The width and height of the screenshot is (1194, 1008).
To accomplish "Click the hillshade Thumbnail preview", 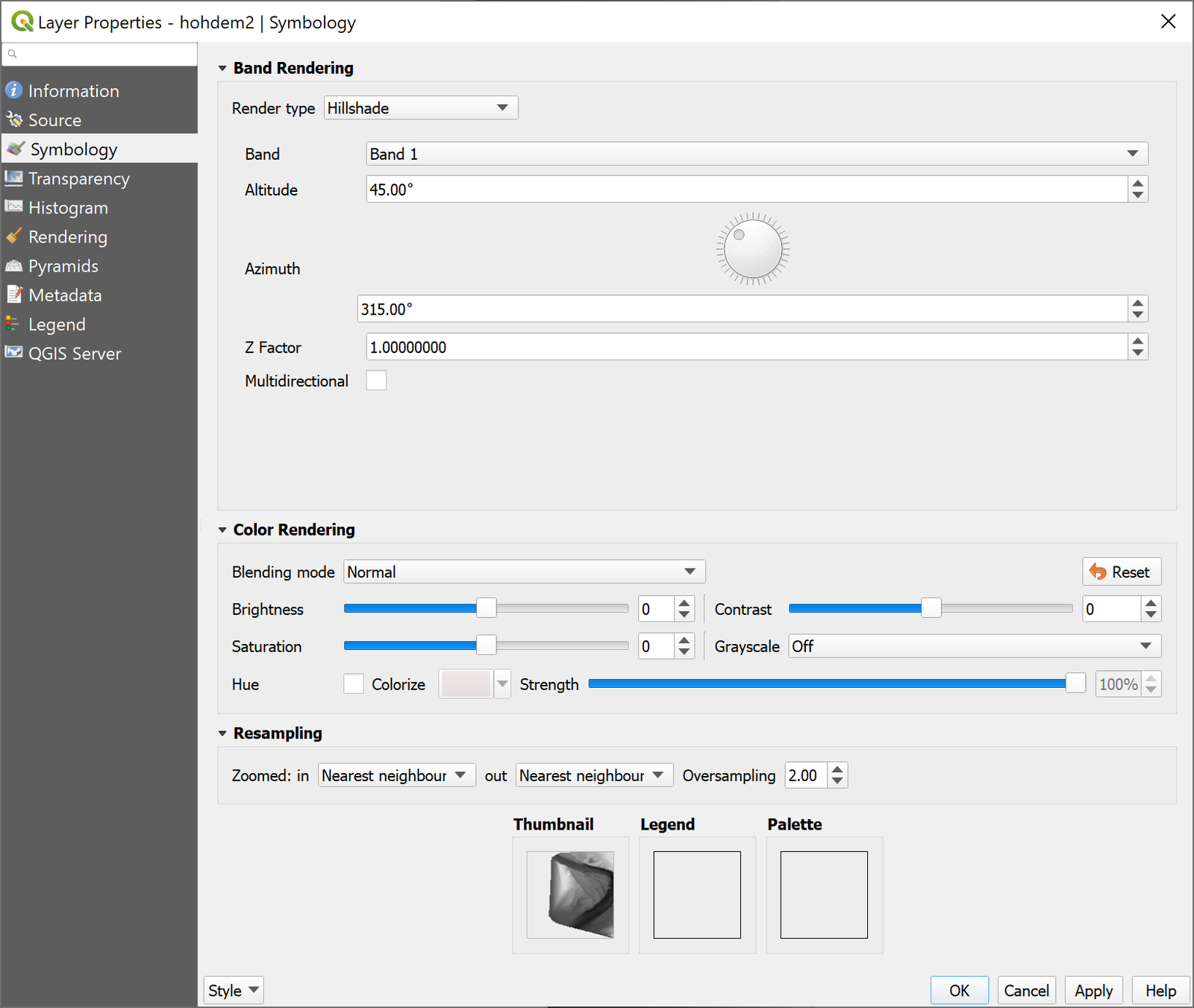I will (x=570, y=895).
